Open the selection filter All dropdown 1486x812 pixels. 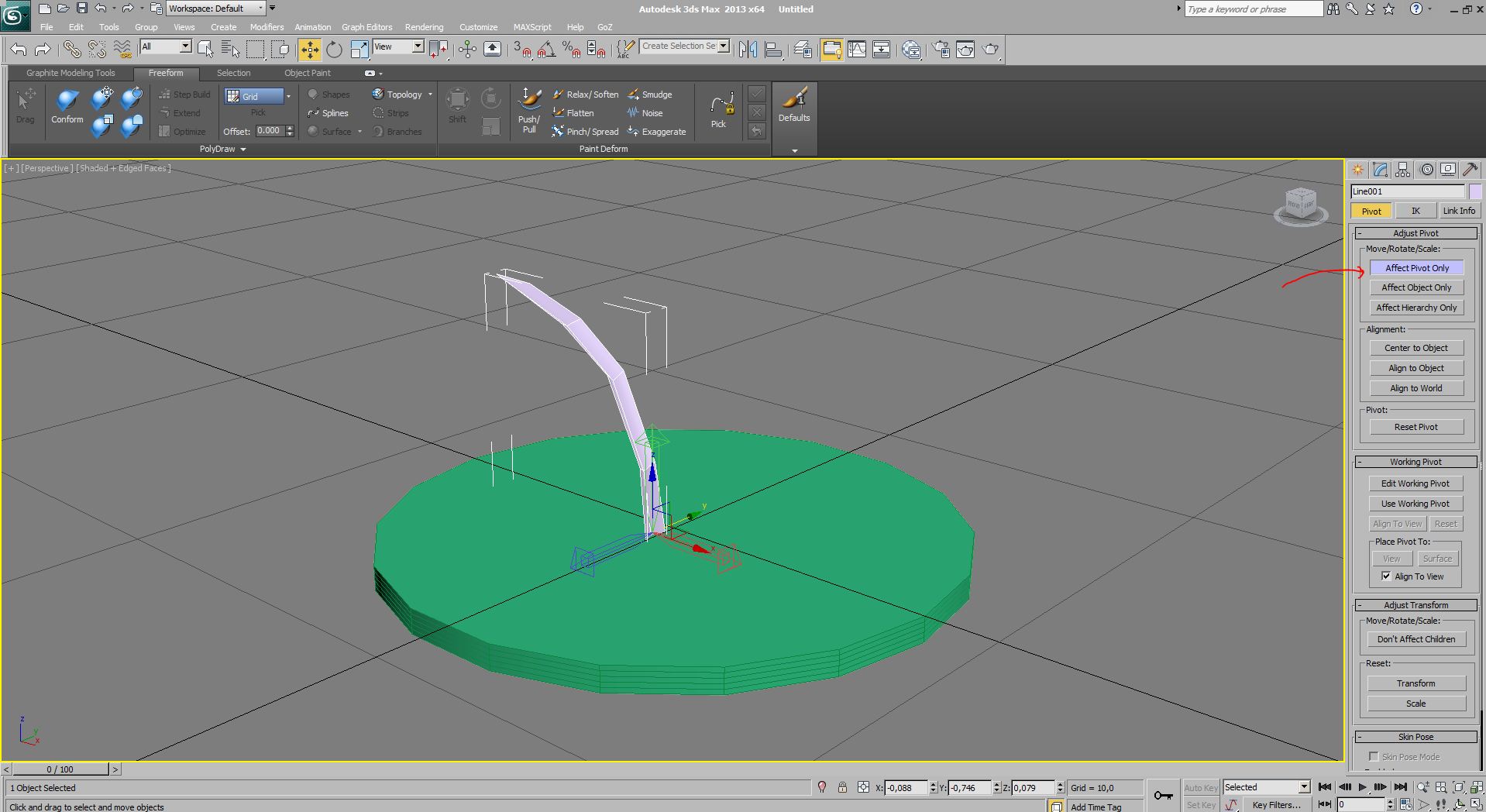[x=185, y=46]
